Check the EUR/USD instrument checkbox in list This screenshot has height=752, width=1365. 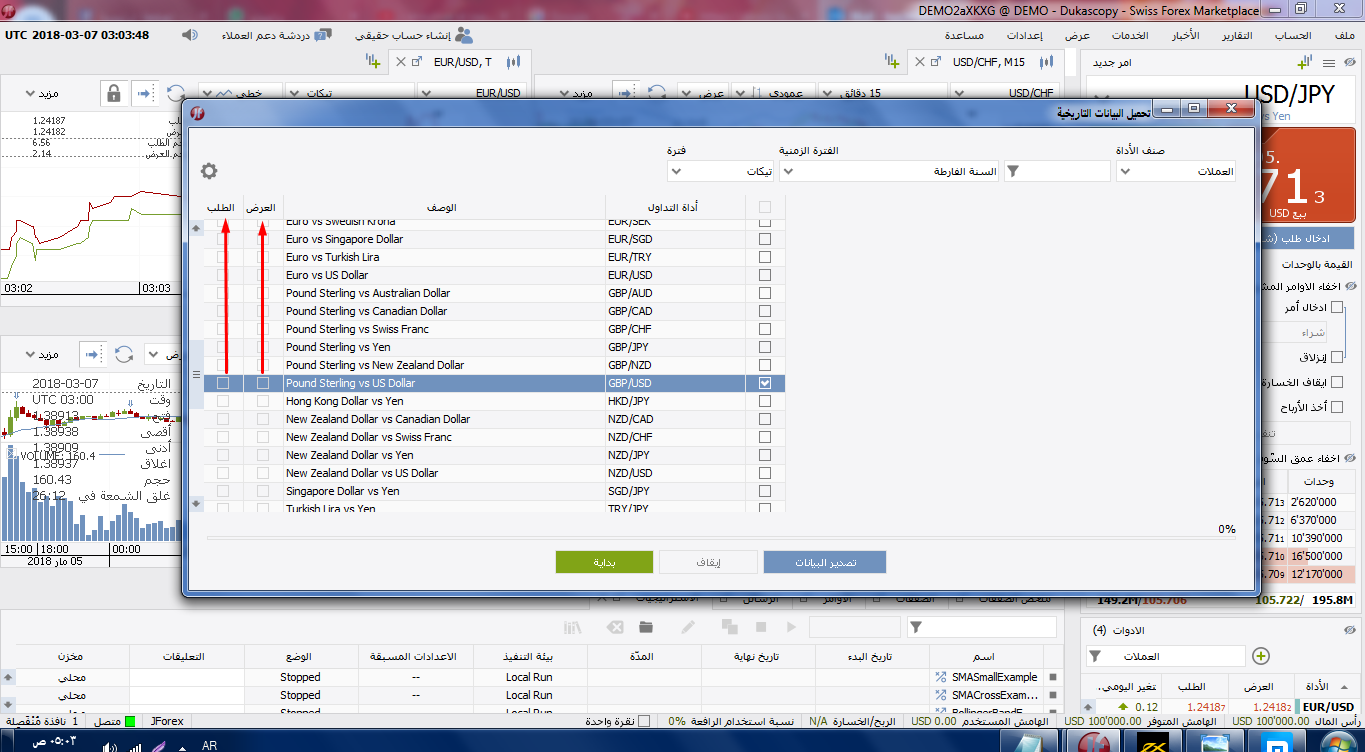tap(765, 275)
